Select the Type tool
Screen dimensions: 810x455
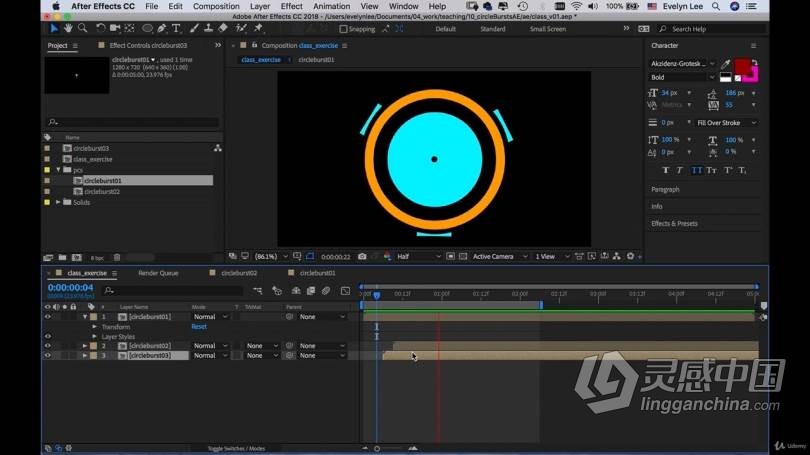tap(177, 28)
